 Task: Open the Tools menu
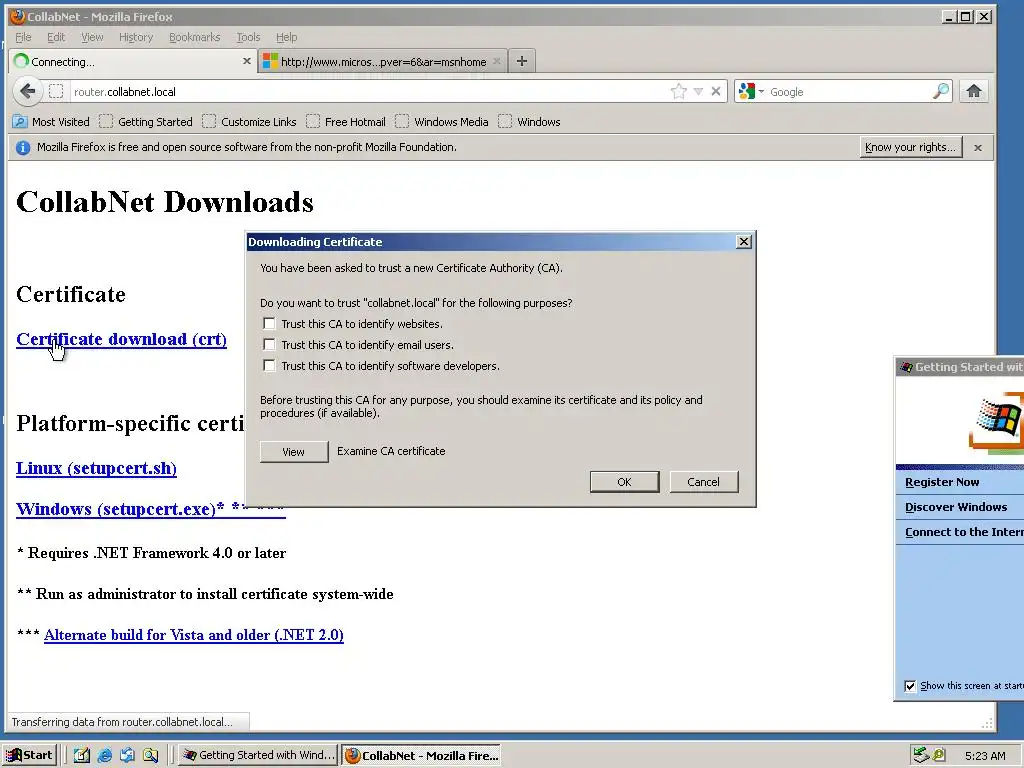click(x=248, y=37)
